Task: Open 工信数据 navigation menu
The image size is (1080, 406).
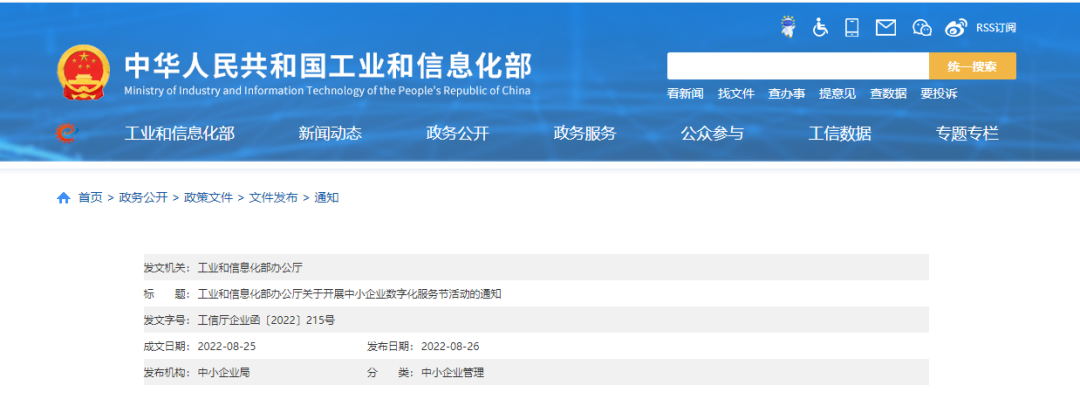Action: click(840, 133)
